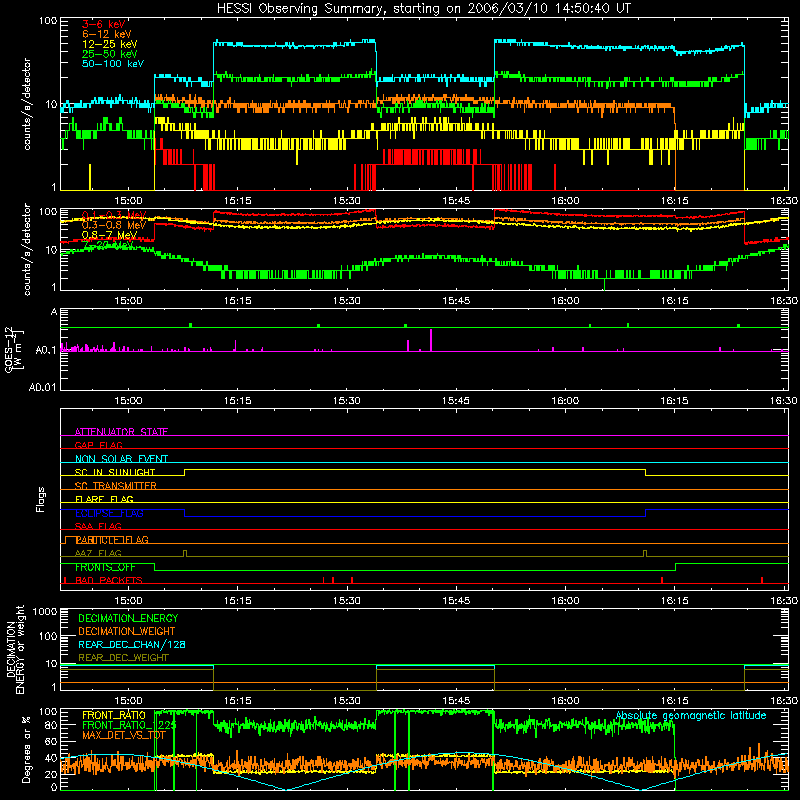Select the PARTICLE_FLAG label
Screen dimensions: 800x800
pyautogui.click(x=112, y=540)
